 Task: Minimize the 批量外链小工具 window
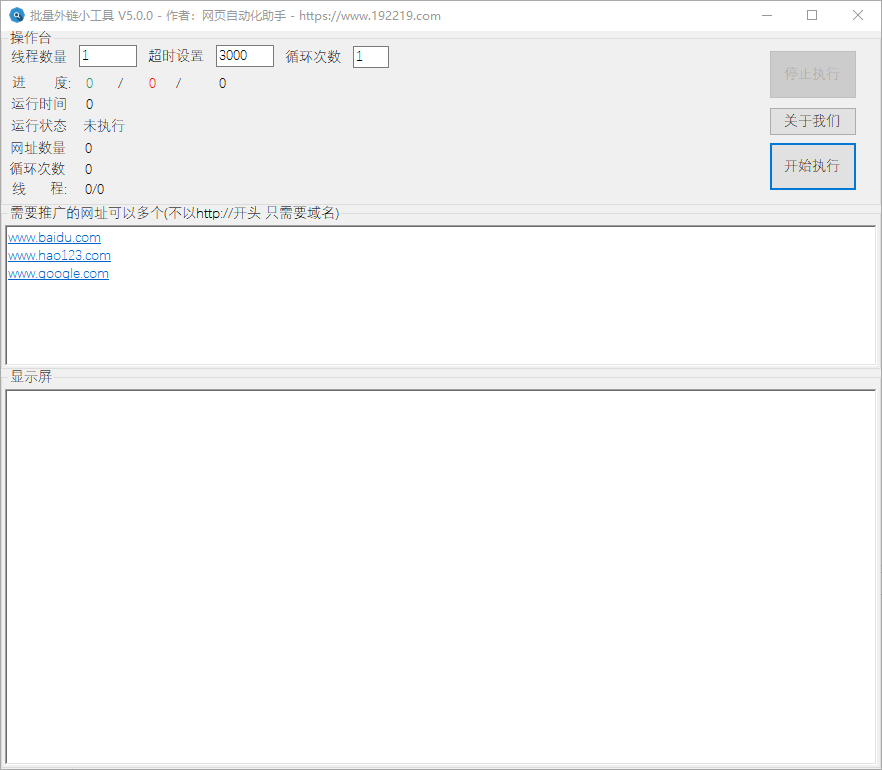(x=767, y=15)
